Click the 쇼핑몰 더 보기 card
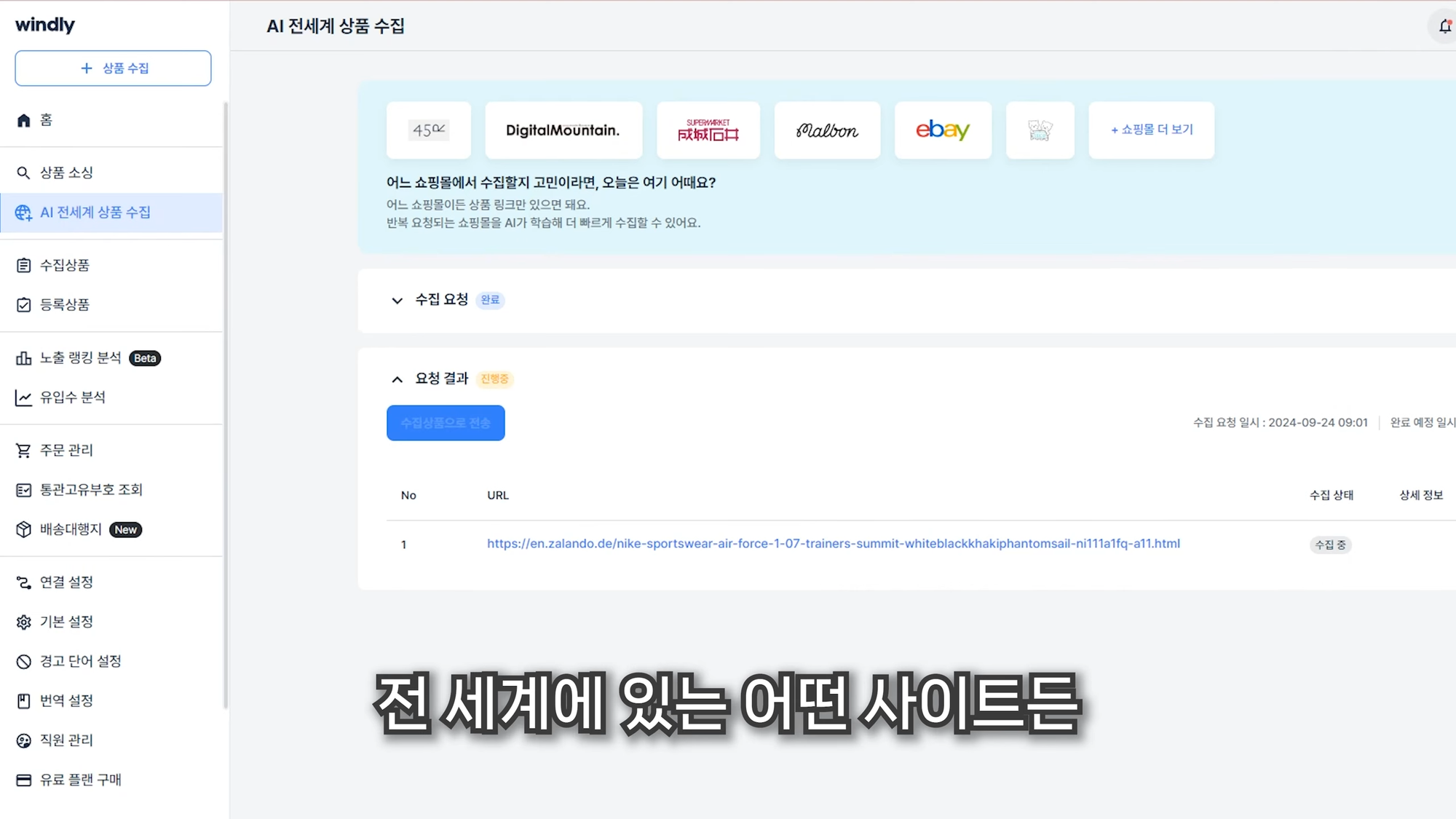 [1150, 130]
